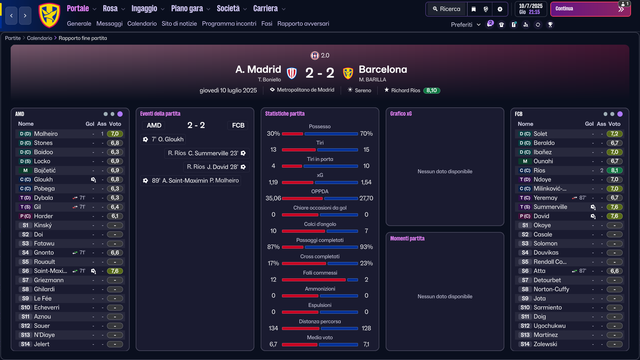The height and width of the screenshot is (360, 640).
Task: Click the Possesso comparison bar
Action: pos(320,134)
